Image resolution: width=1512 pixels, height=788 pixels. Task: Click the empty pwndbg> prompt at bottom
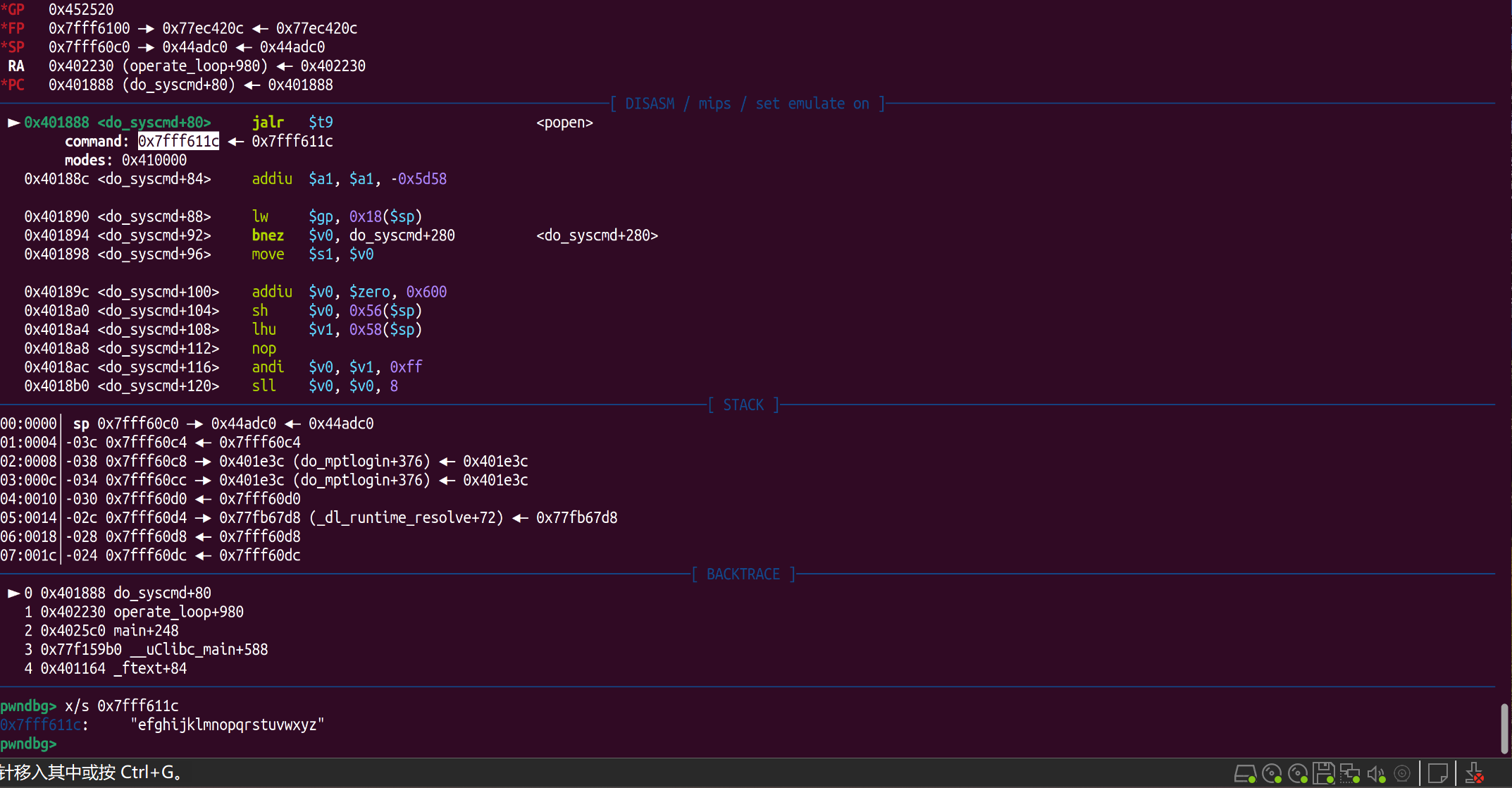click(28, 744)
